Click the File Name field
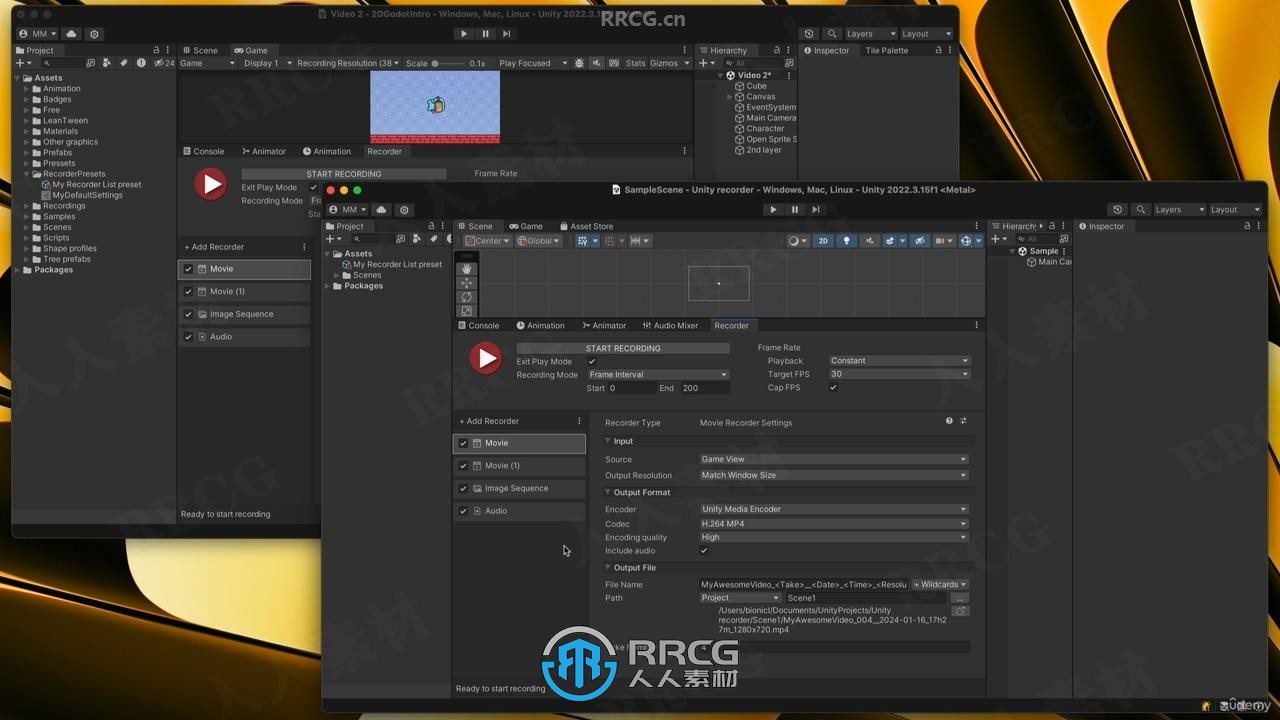Screen dimensions: 1280x720 click(x=803, y=585)
